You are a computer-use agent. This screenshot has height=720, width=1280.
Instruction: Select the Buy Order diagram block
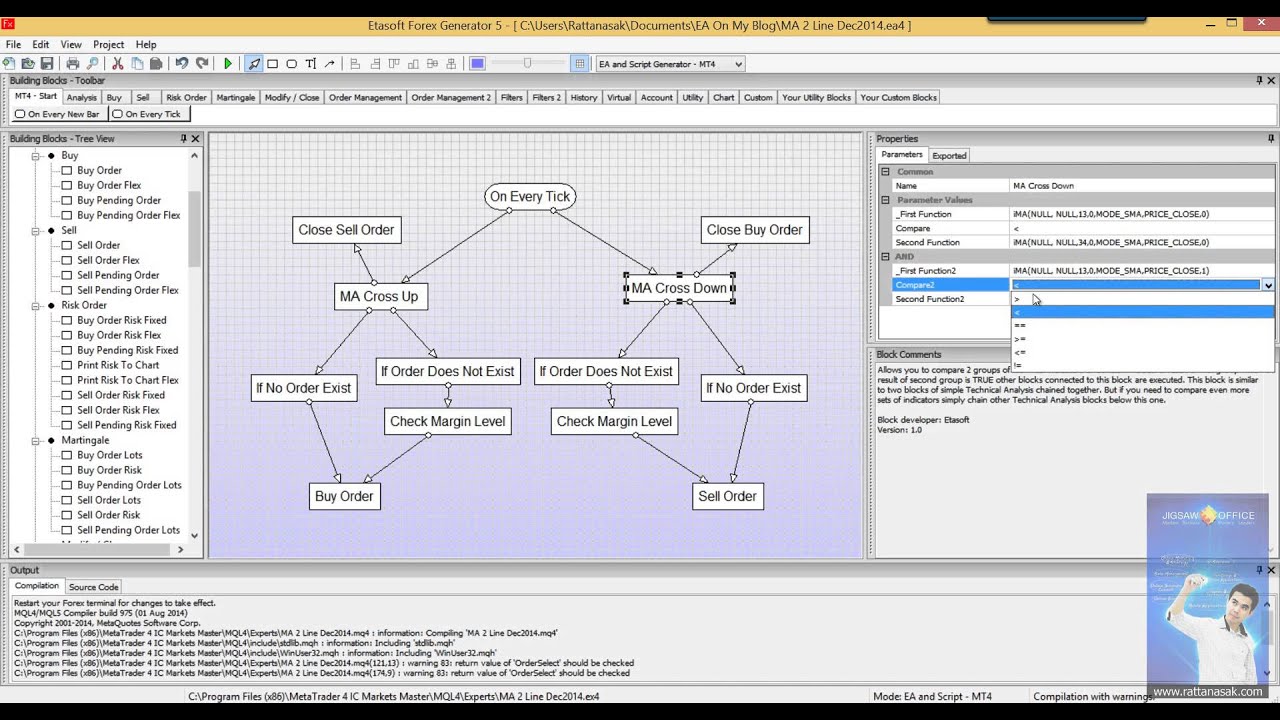344,496
